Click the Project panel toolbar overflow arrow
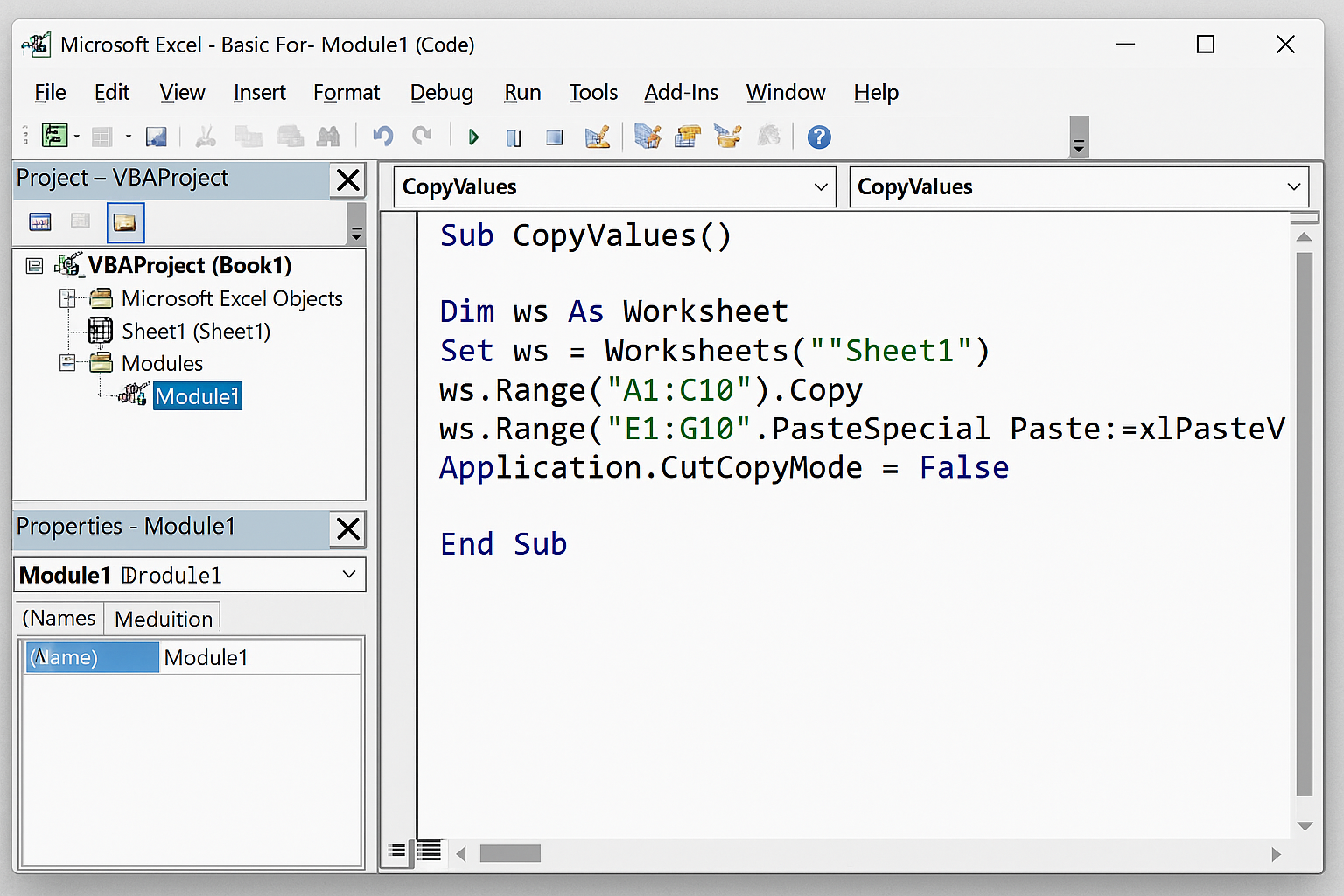Viewport: 1344px width, 896px height. tap(356, 223)
